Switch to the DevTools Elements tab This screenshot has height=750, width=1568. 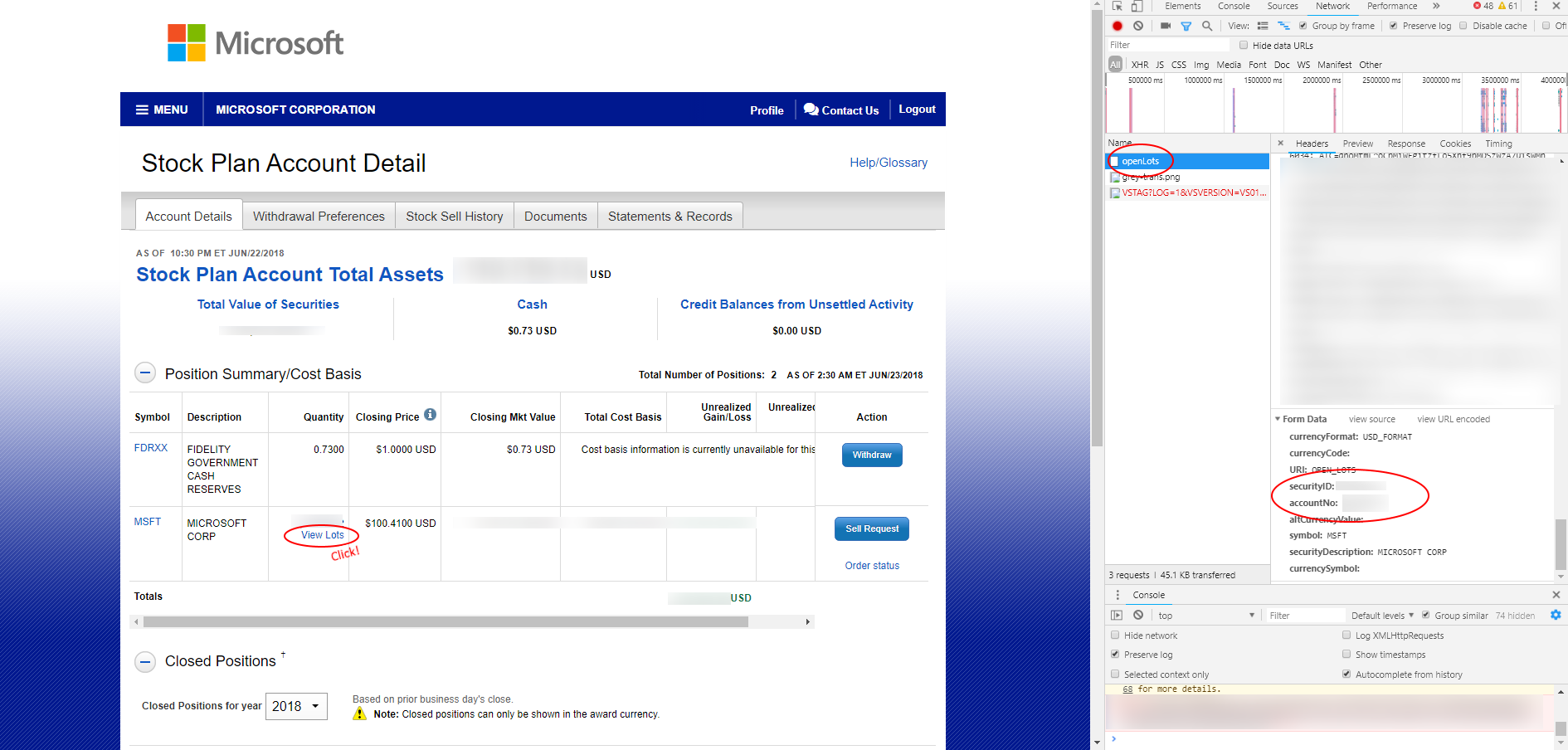[x=1182, y=6]
